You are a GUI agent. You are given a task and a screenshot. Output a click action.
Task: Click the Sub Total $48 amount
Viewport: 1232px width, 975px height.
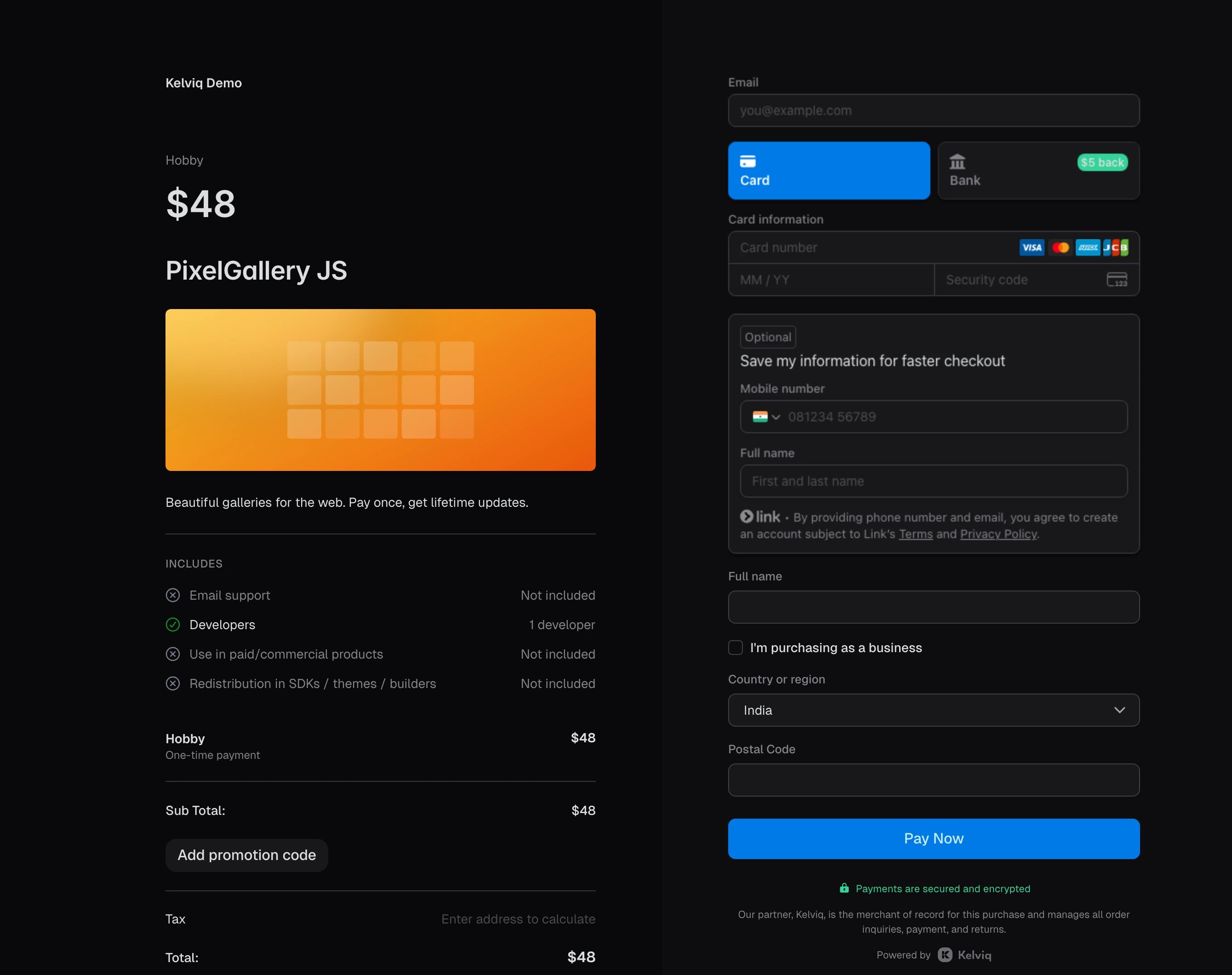pyautogui.click(x=583, y=811)
